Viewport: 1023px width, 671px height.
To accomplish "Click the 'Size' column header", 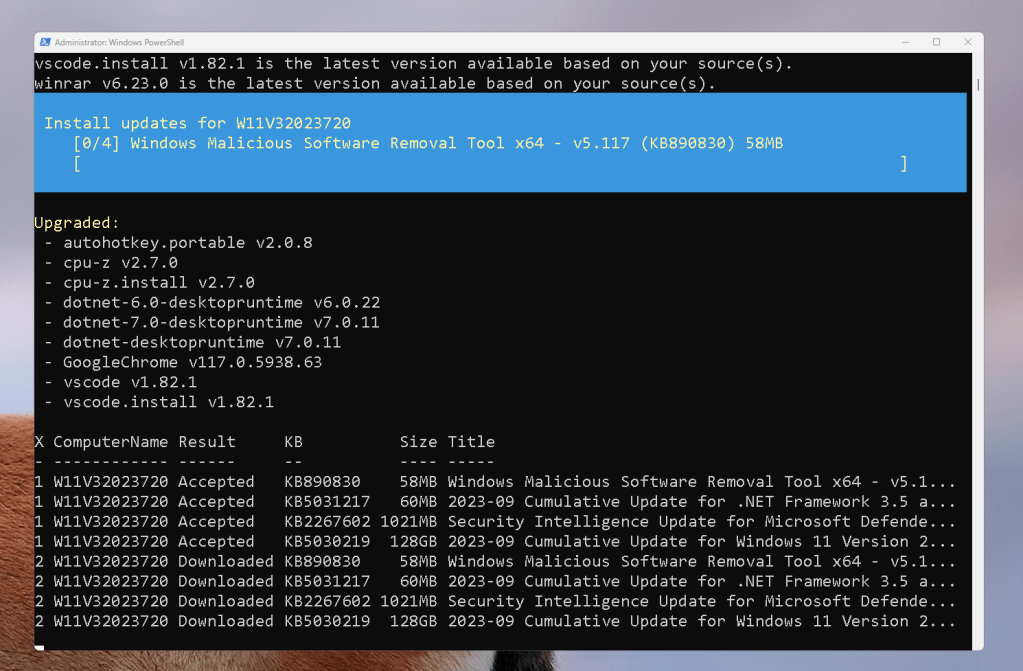I will point(418,442).
